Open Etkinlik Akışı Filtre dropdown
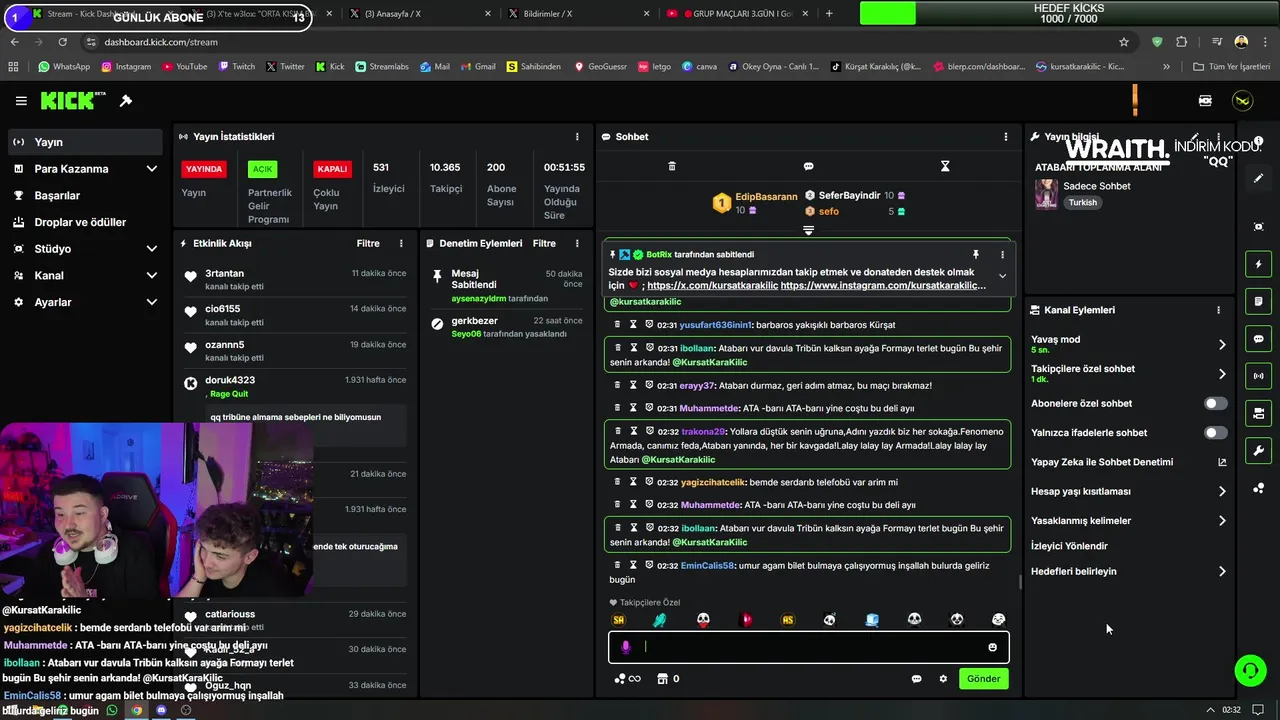 368,243
